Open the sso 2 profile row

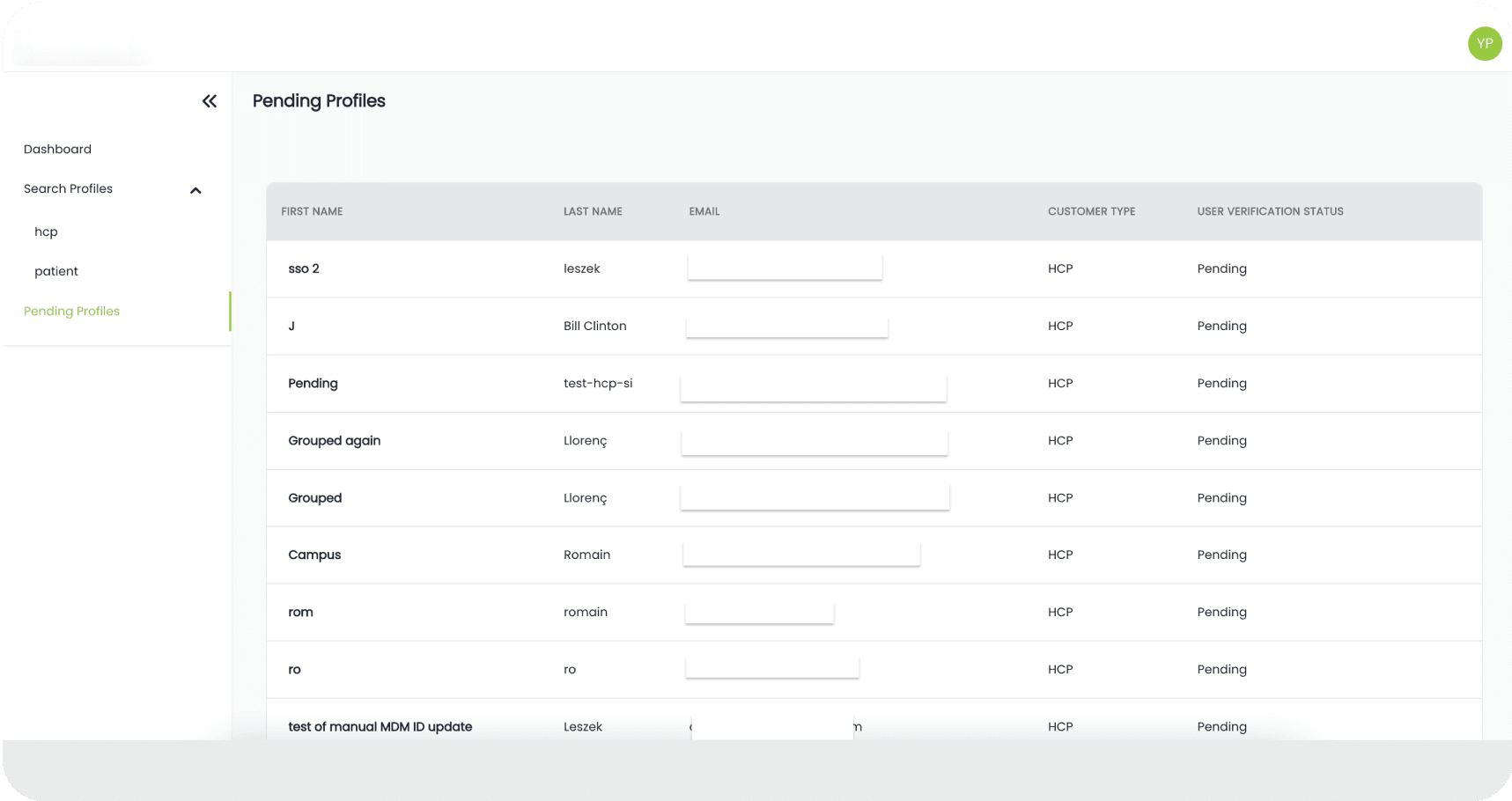[x=304, y=268]
